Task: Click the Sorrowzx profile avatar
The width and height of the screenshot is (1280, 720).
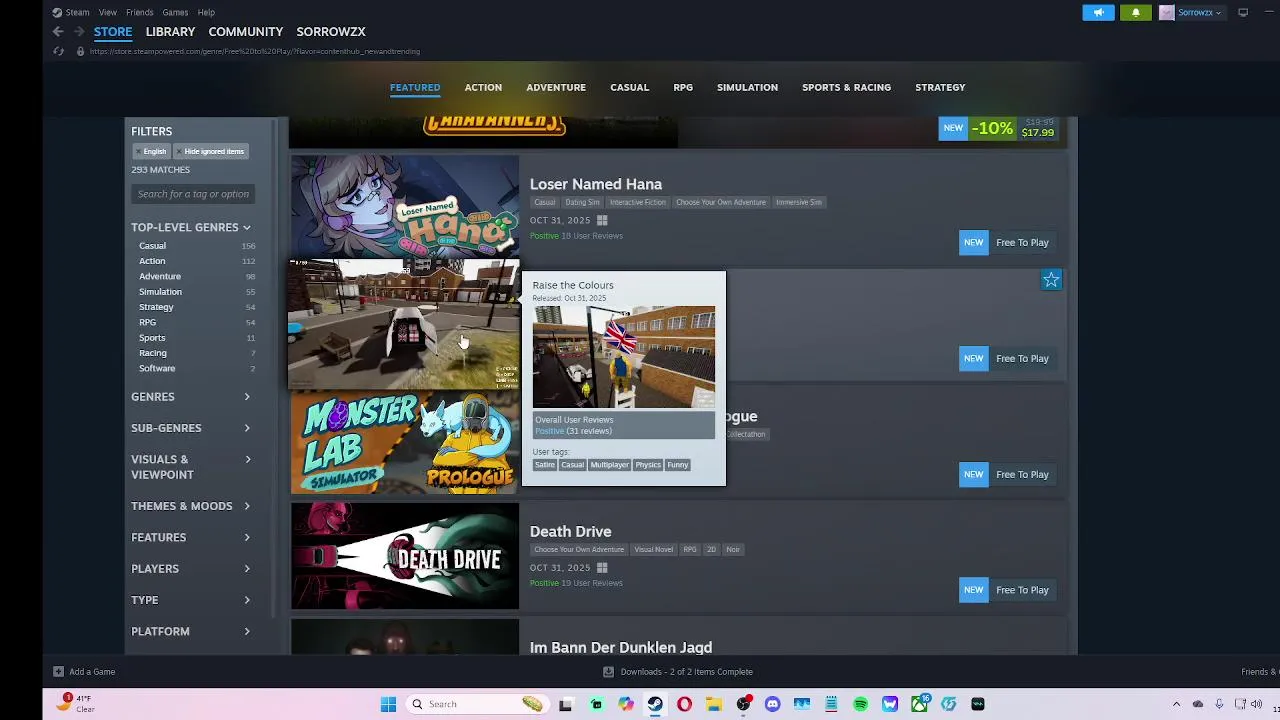Action: (x=1166, y=13)
